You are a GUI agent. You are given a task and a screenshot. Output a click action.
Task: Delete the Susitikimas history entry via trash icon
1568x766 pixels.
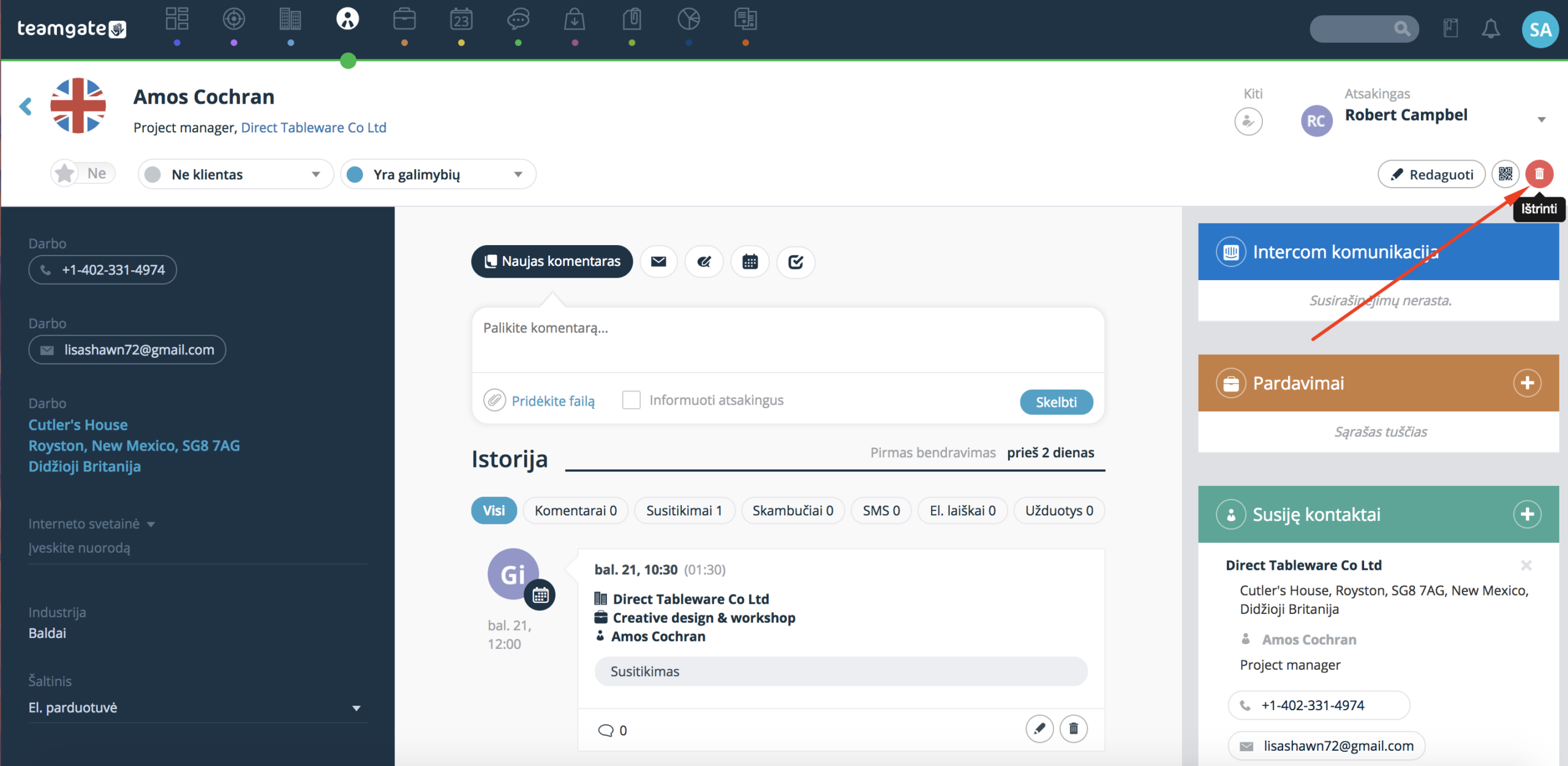coord(1073,729)
